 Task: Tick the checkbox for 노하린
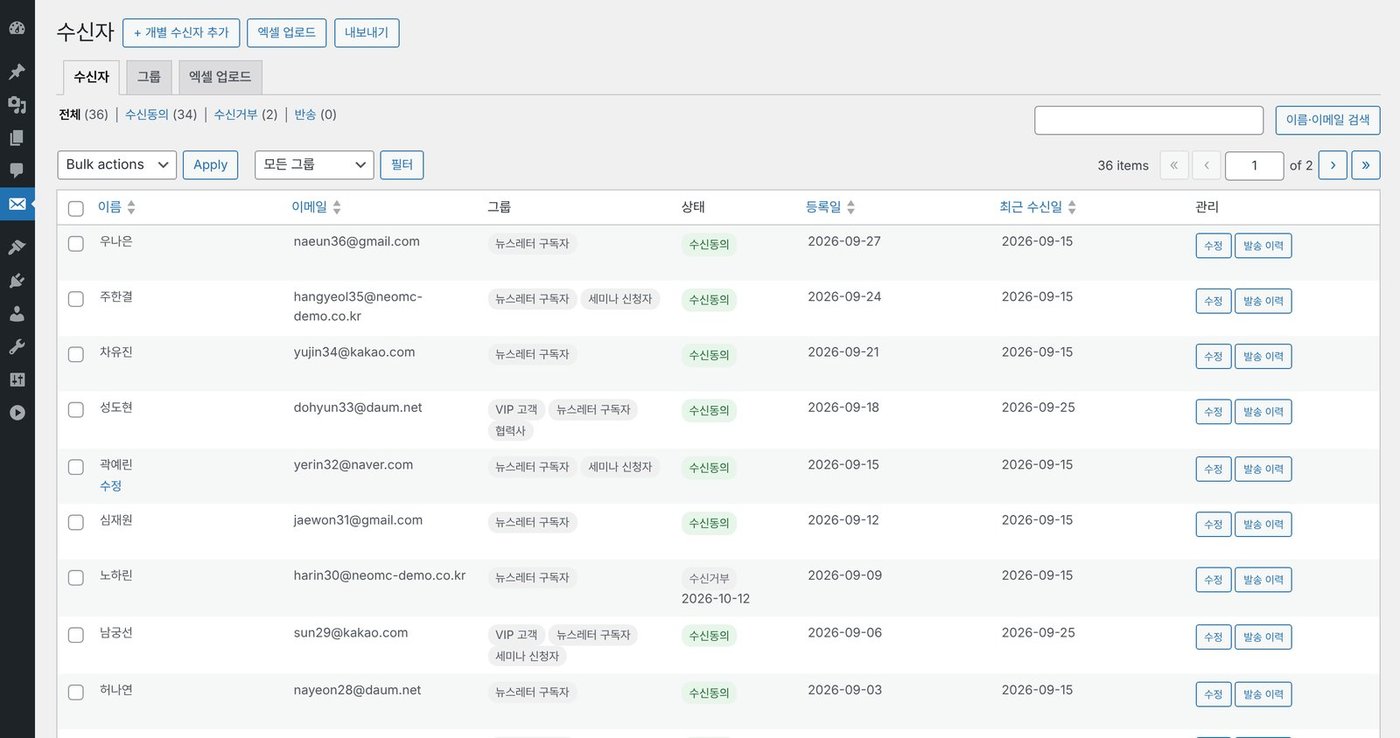[x=76, y=577]
